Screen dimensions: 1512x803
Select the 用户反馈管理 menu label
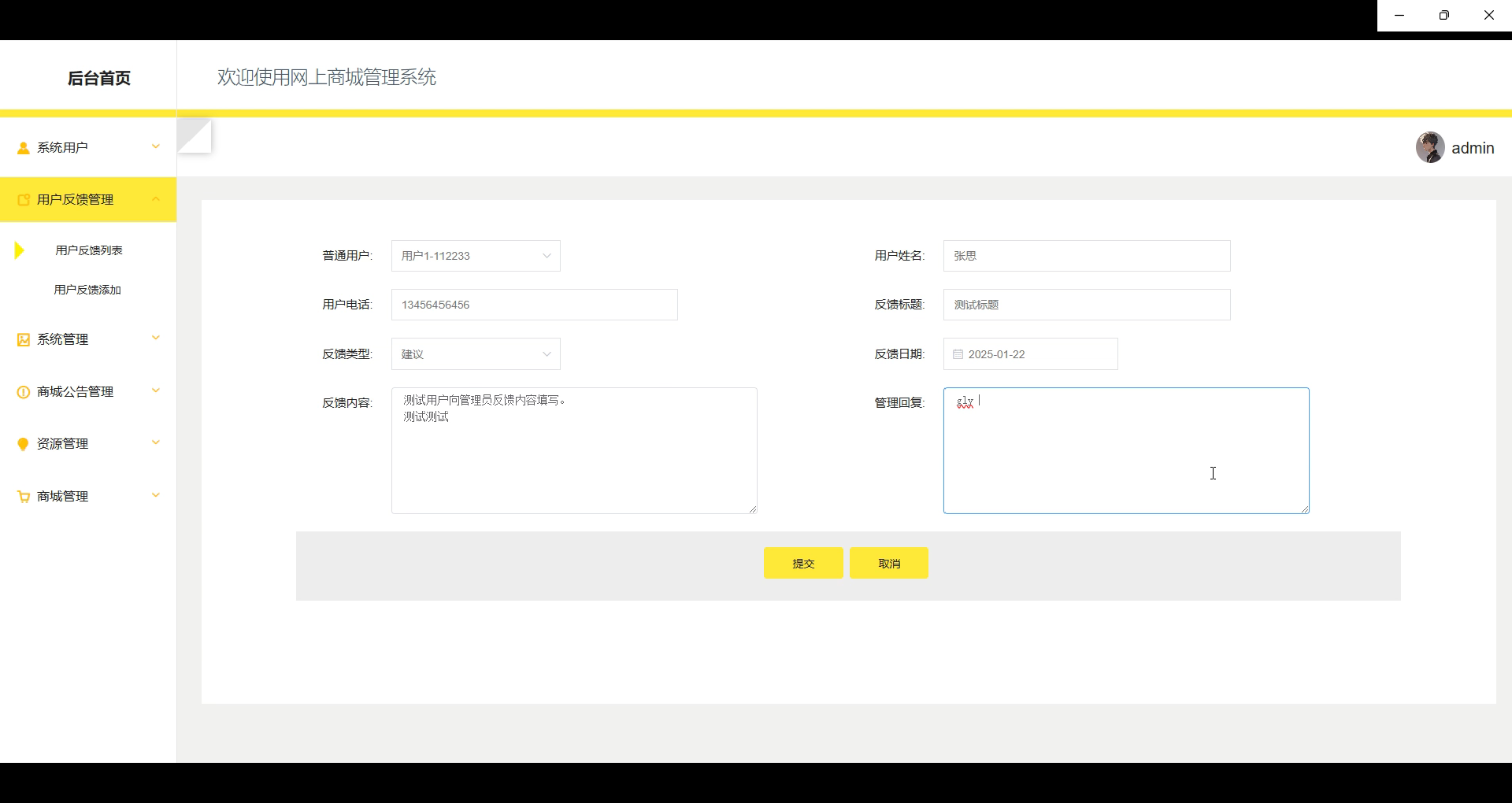click(75, 200)
